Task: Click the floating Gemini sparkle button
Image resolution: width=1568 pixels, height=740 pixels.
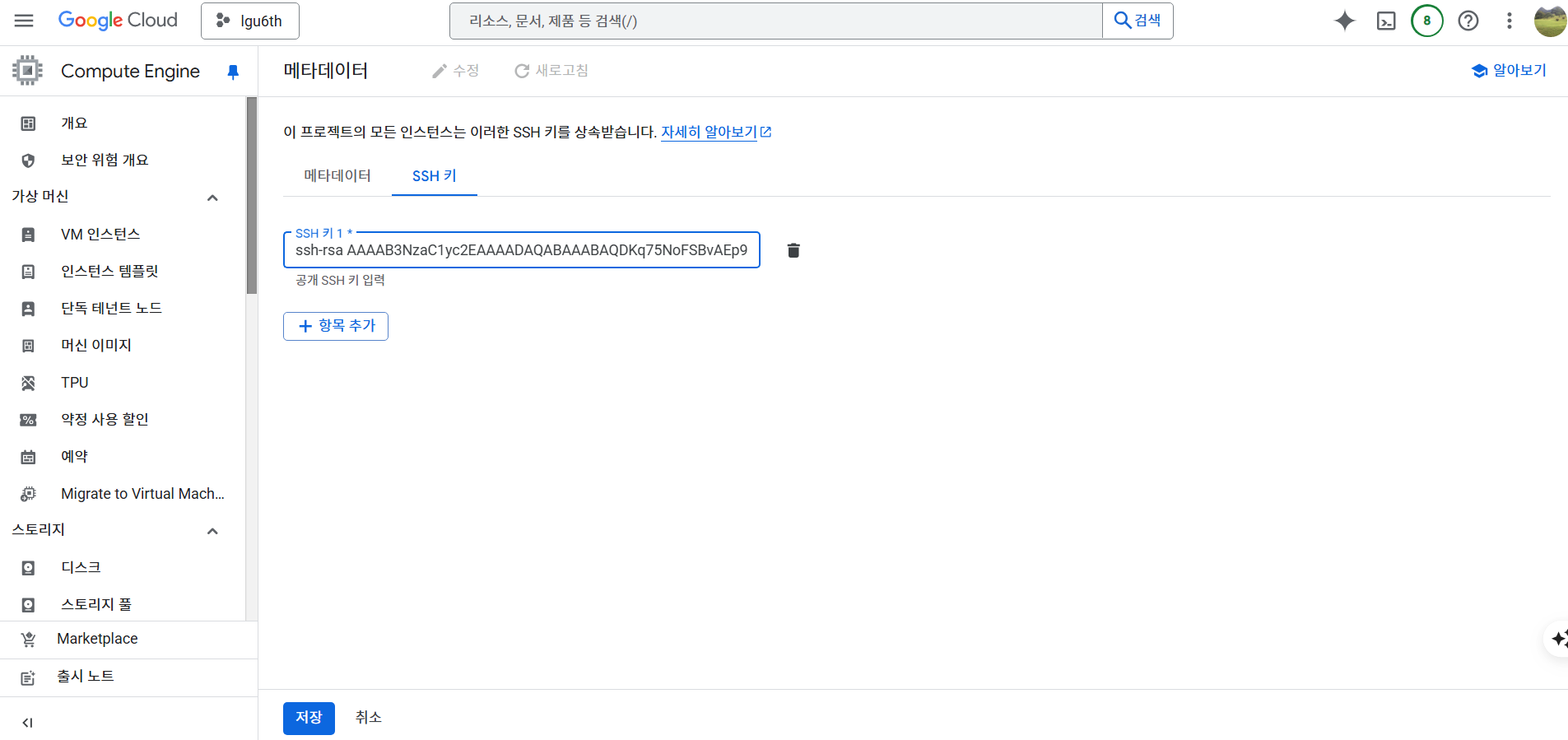Action: (x=1557, y=639)
